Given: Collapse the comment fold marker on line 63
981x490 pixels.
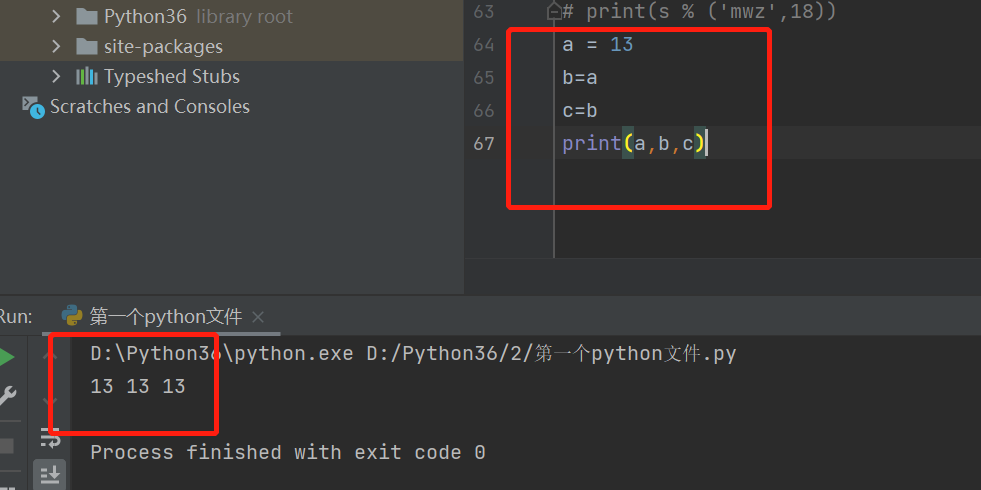Looking at the screenshot, I should tap(553, 12).
